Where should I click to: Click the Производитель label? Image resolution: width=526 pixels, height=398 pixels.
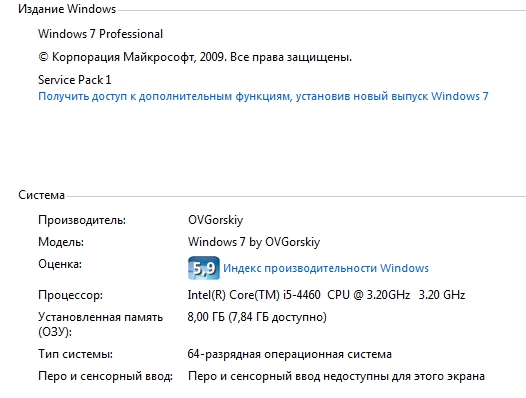pos(82,220)
